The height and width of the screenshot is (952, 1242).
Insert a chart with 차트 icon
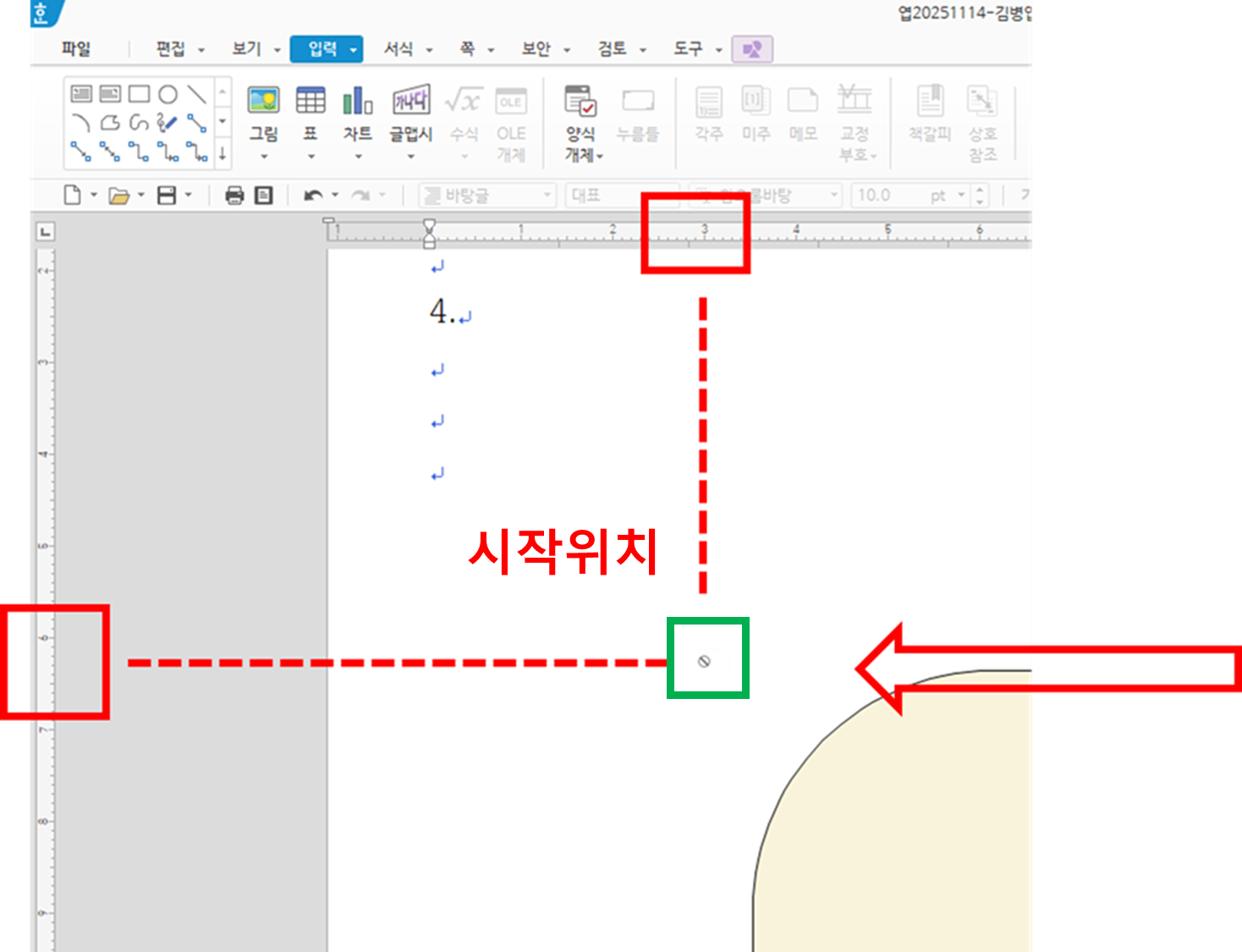coord(358,101)
